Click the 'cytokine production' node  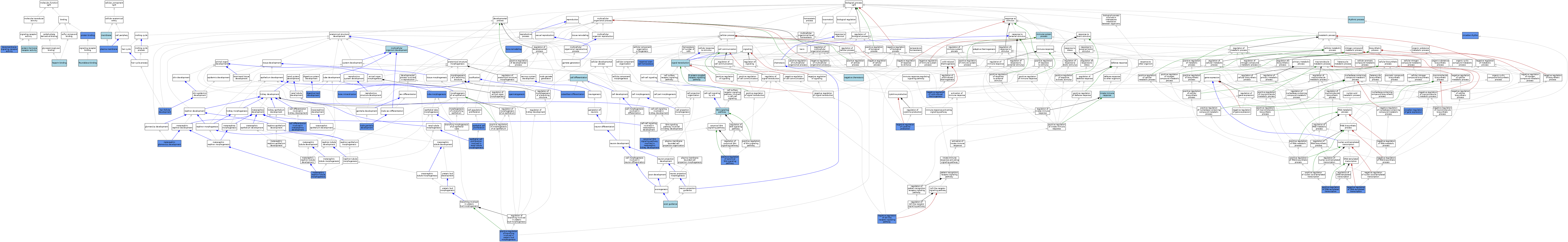coord(898,94)
